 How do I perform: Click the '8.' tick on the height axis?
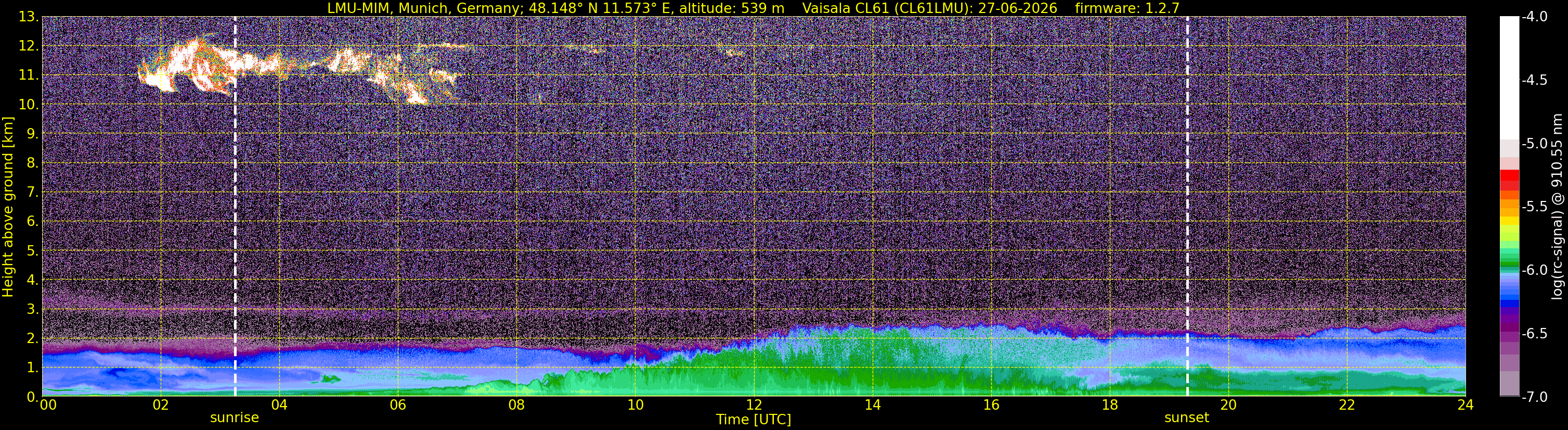point(33,163)
